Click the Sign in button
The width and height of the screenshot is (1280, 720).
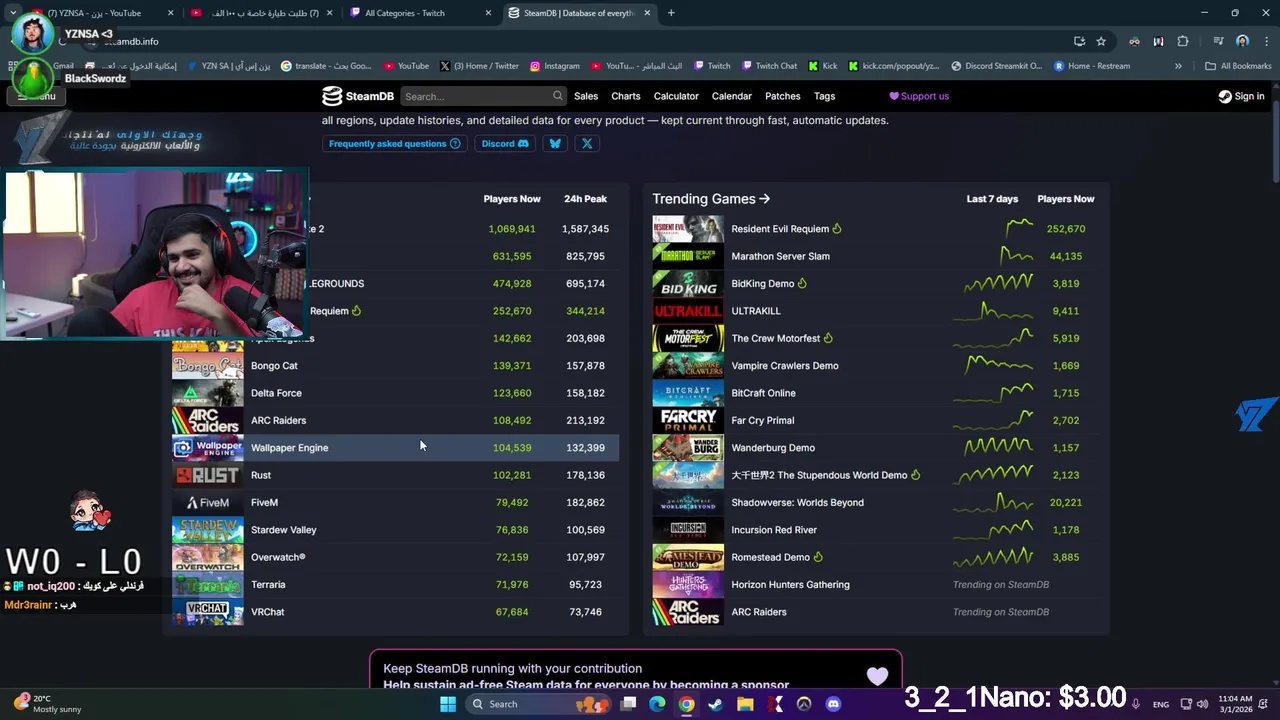1241,96
